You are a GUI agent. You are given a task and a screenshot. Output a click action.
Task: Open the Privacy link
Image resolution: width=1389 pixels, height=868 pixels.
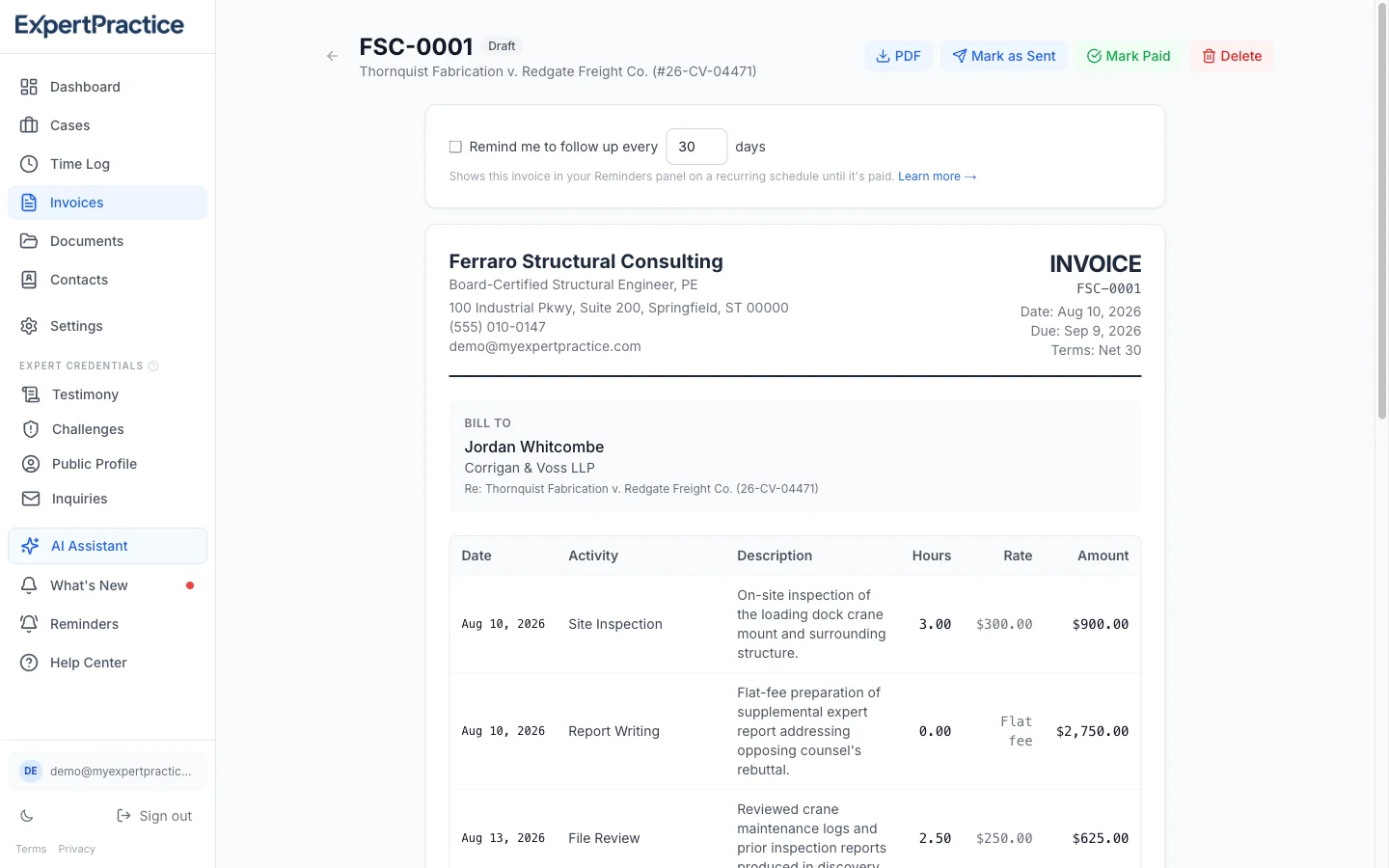(x=76, y=850)
